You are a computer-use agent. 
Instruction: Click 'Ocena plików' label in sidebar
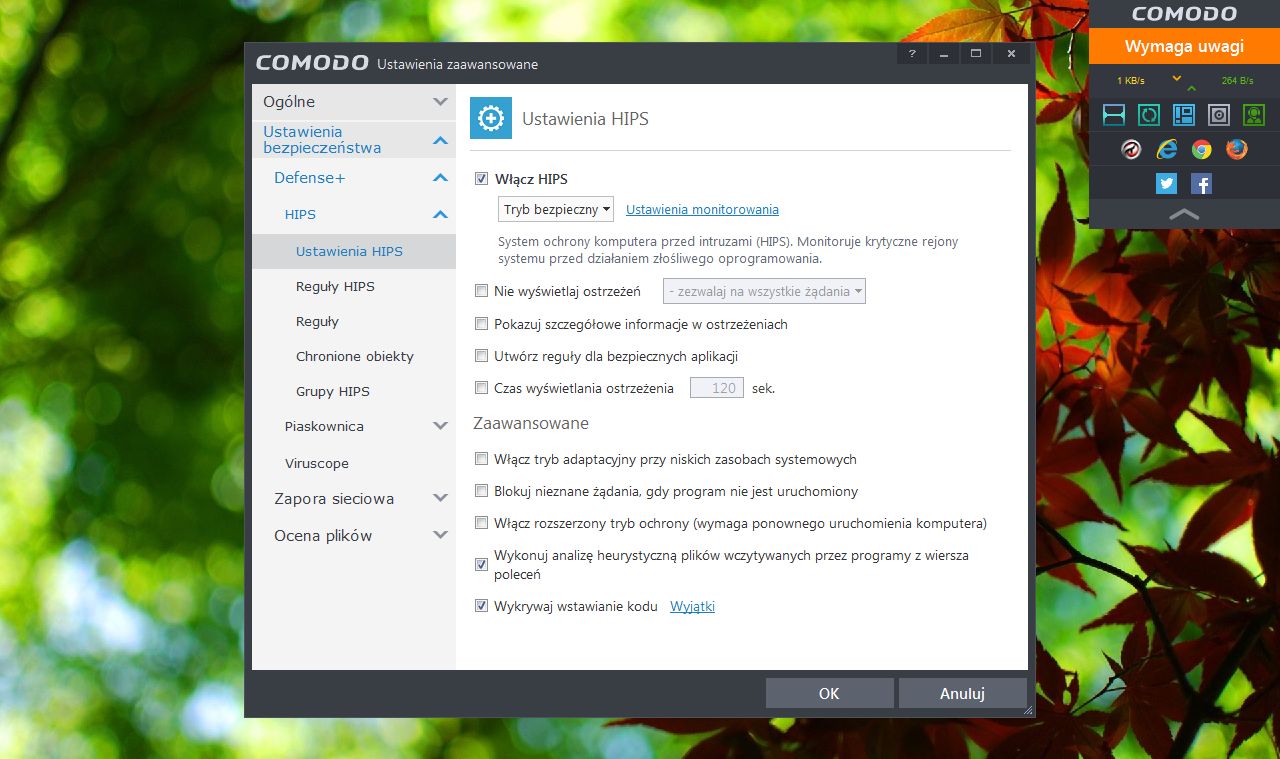pos(323,535)
